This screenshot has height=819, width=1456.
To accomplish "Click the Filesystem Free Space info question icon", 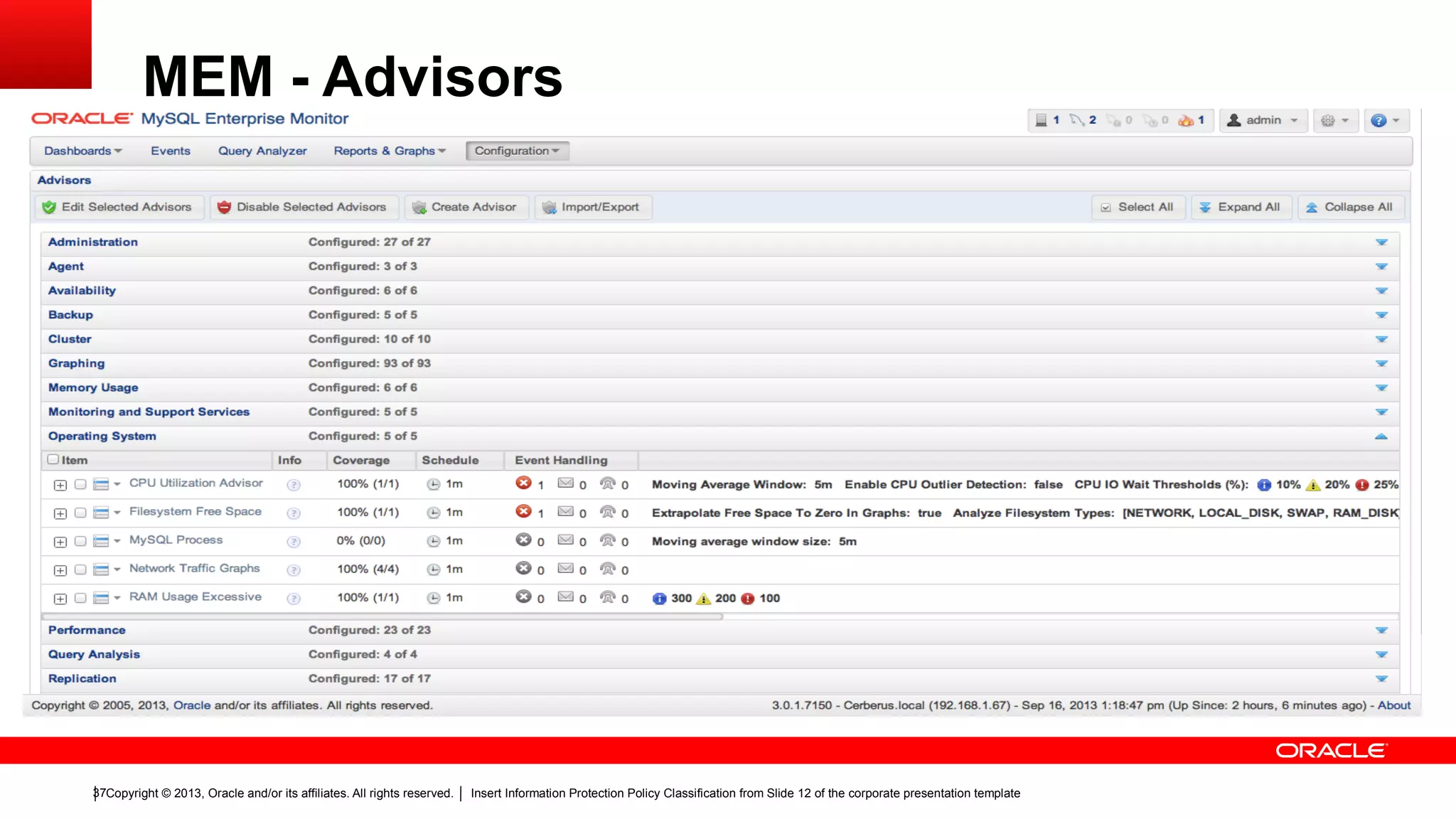I will tap(293, 513).
